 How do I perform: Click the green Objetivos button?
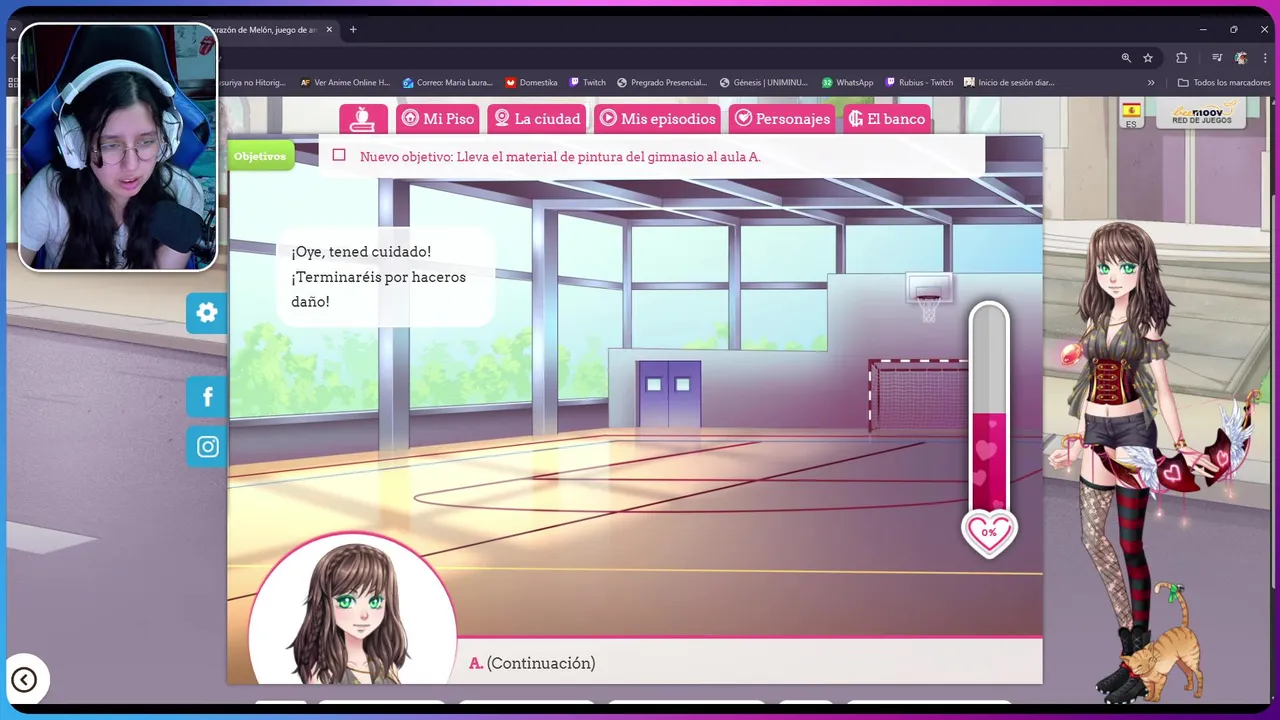click(x=260, y=156)
